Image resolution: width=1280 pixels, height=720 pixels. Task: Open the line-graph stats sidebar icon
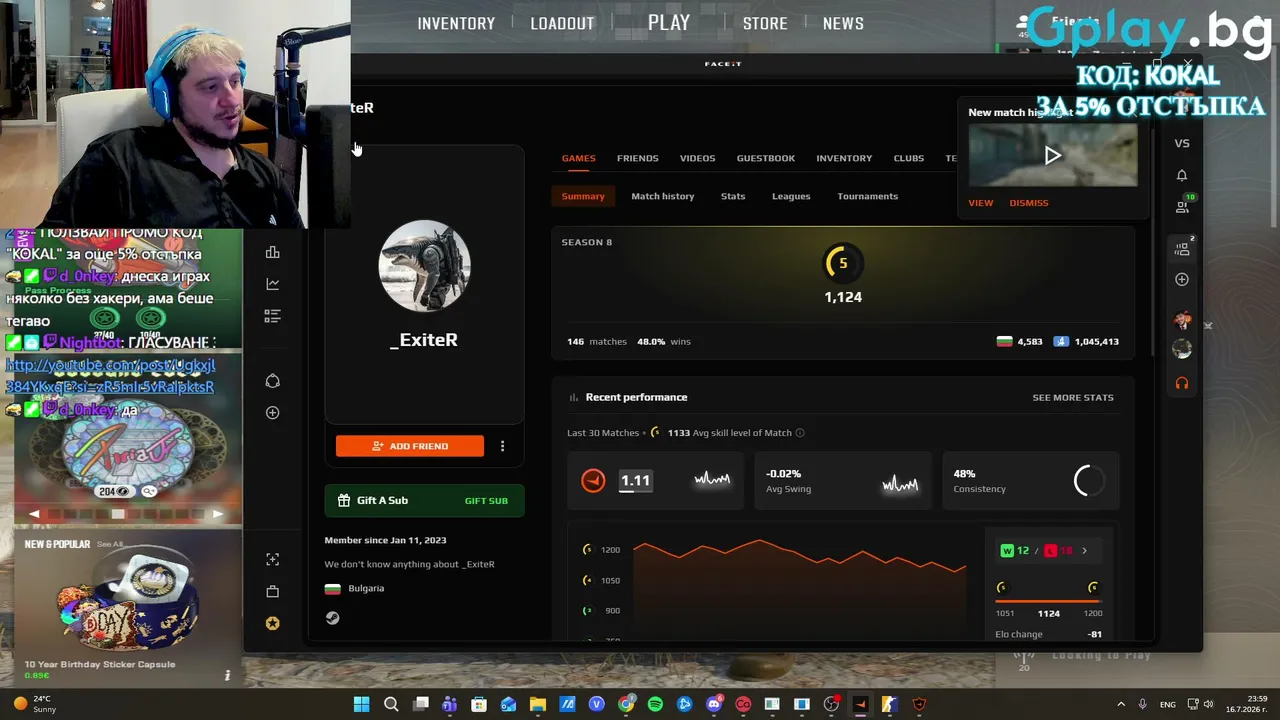[x=272, y=284]
